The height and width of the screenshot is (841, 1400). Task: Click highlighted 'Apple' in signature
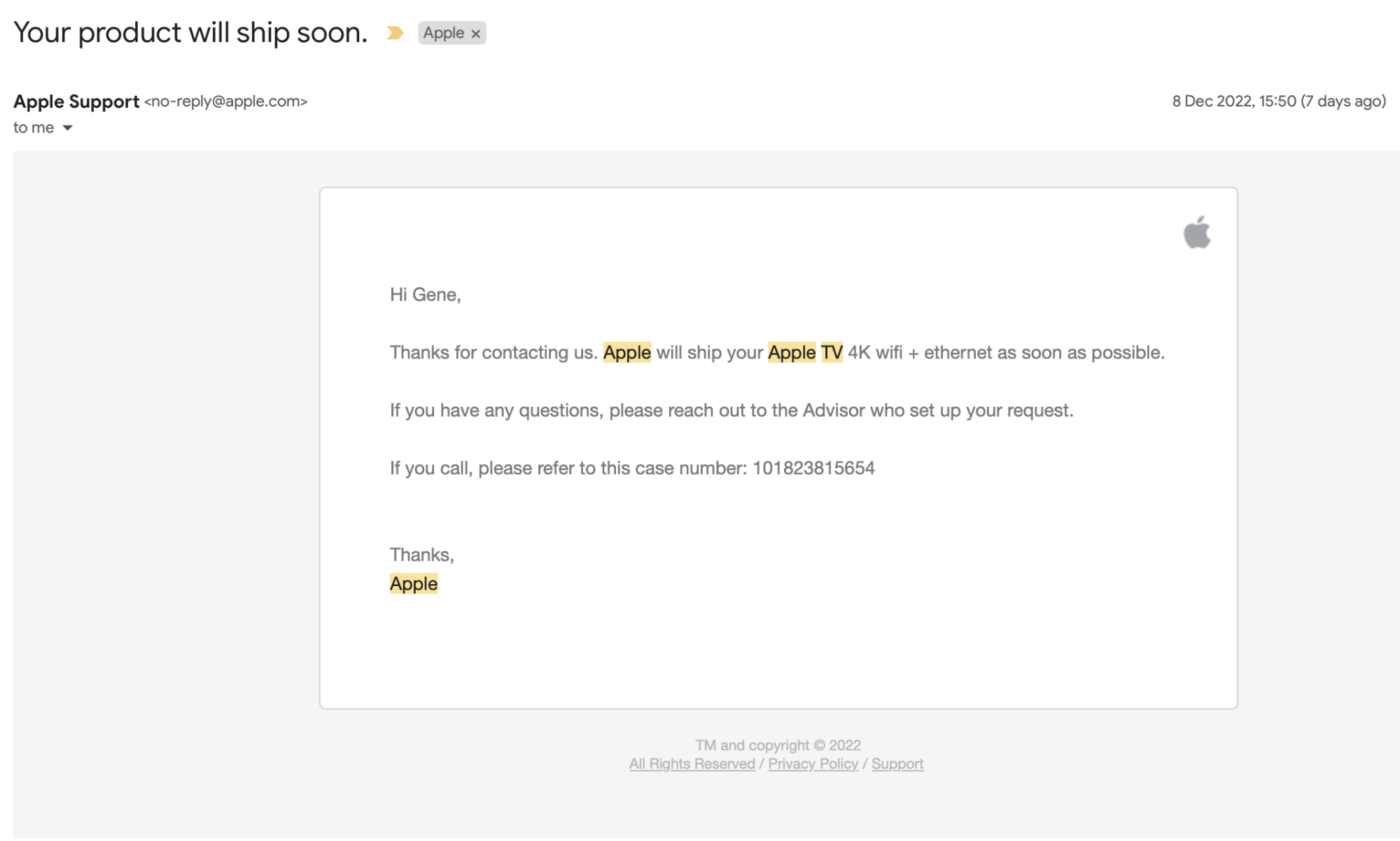(414, 583)
